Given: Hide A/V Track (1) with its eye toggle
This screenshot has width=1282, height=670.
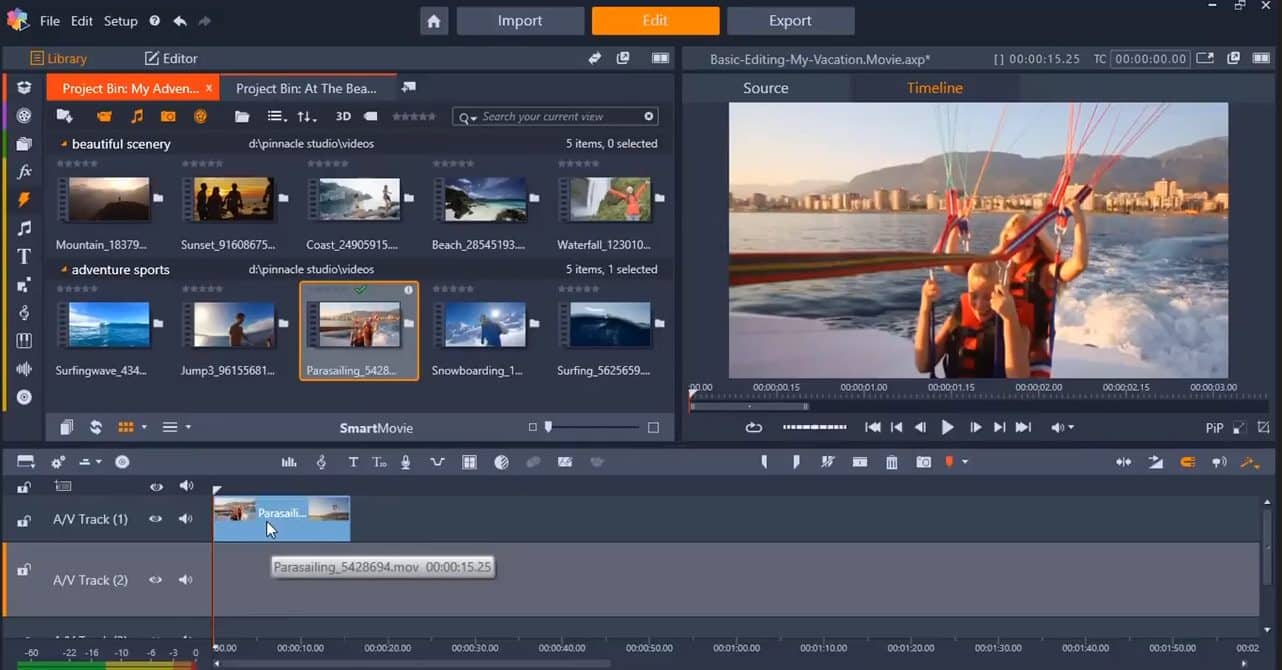Looking at the screenshot, I should pos(156,519).
